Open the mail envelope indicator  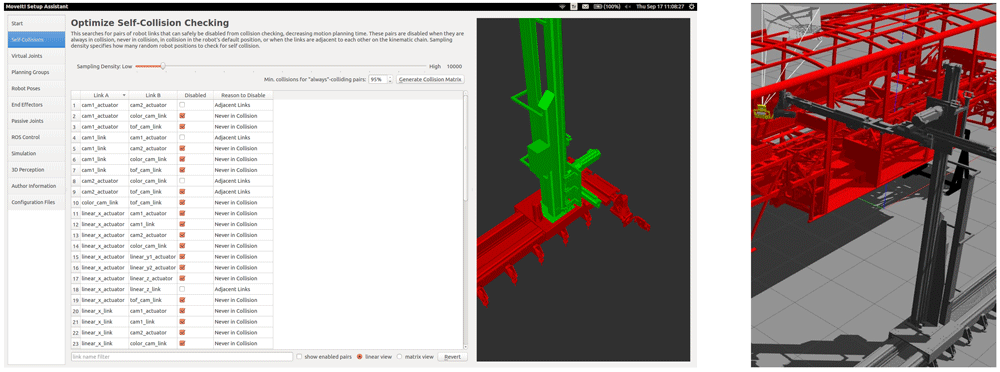tap(584, 6)
